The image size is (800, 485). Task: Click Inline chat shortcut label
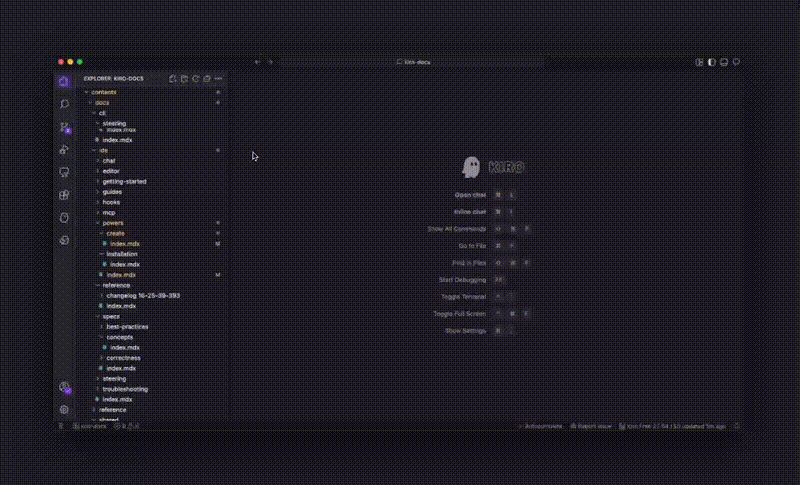(470, 212)
